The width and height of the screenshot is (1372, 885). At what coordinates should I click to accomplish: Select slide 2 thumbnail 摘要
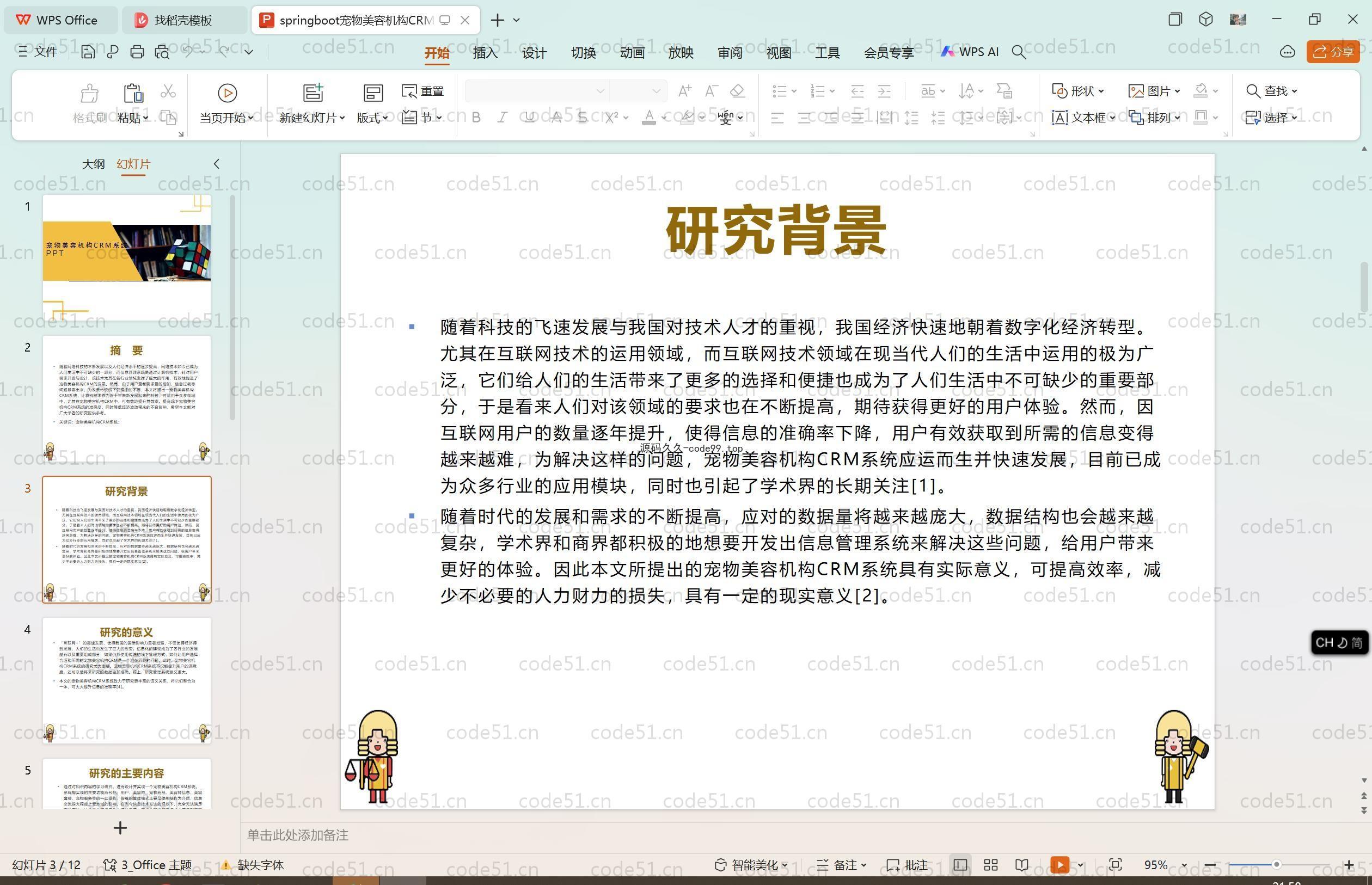126,398
